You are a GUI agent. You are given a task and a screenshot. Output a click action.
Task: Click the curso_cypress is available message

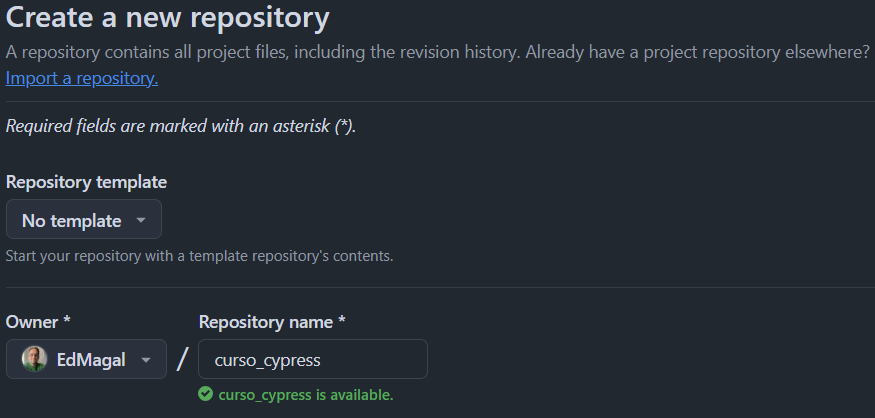click(305, 394)
